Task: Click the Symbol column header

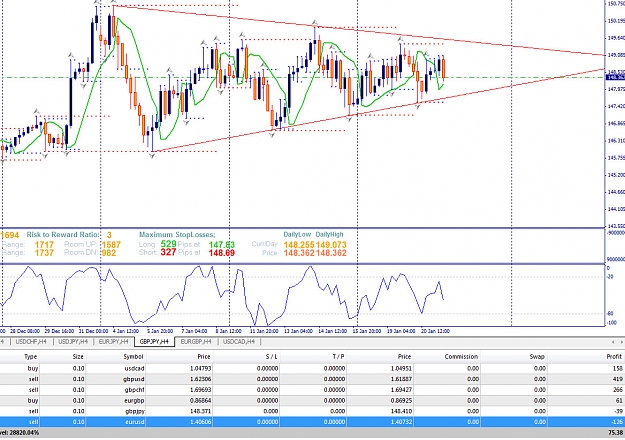Action: [x=133, y=356]
